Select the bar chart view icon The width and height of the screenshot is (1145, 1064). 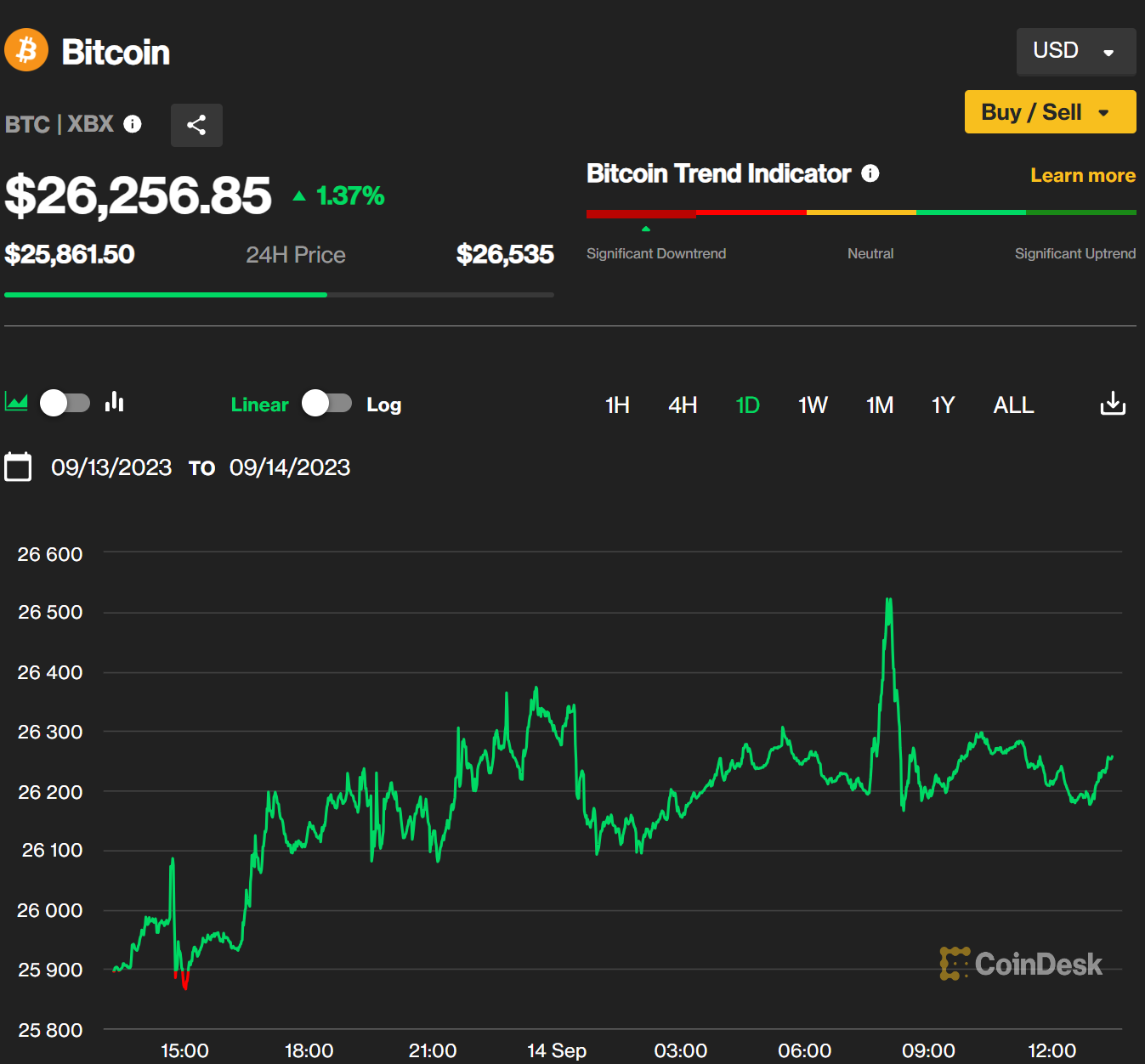[115, 402]
